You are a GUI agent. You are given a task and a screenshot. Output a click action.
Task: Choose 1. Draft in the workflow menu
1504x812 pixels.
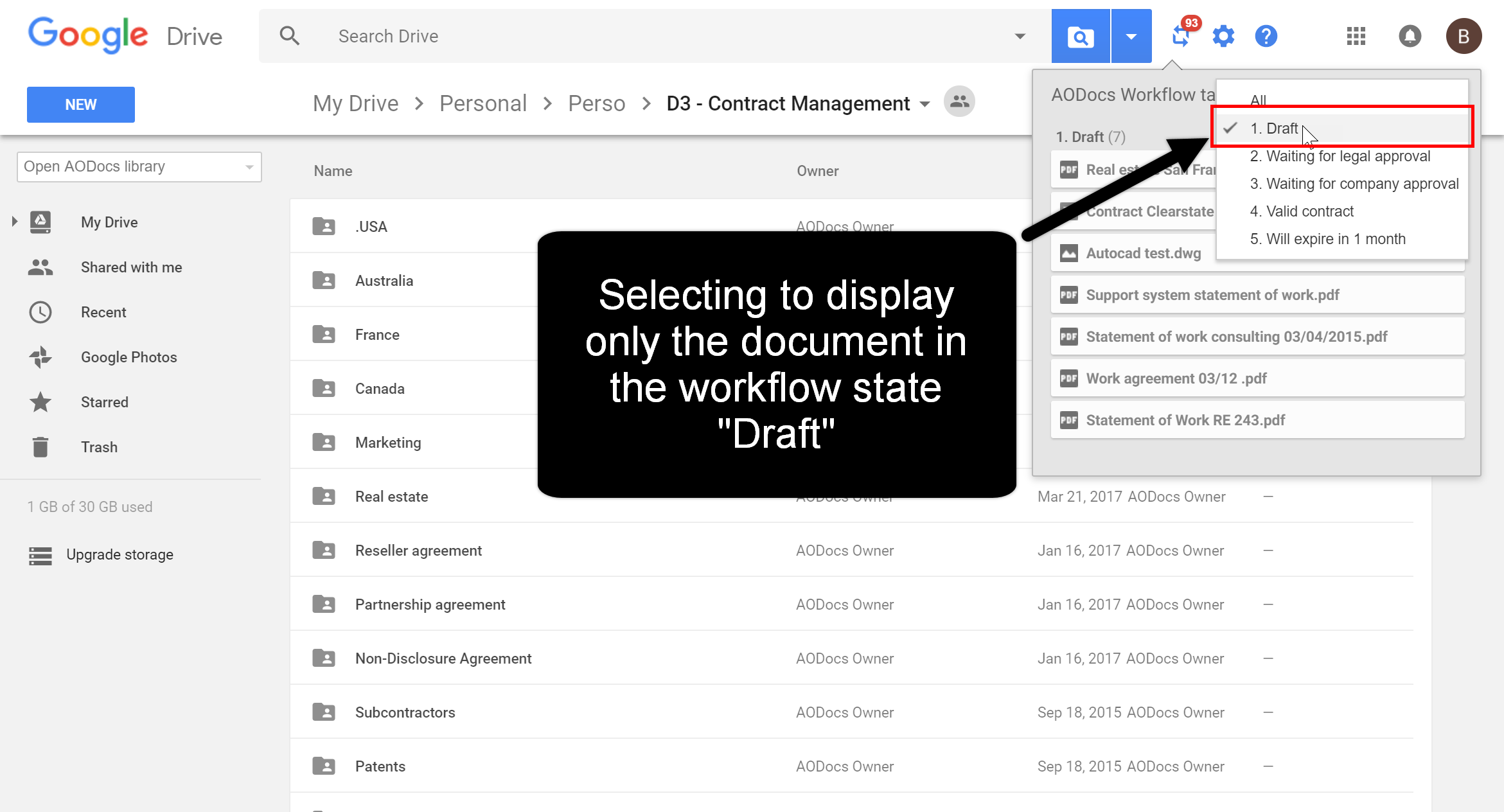(1342, 128)
